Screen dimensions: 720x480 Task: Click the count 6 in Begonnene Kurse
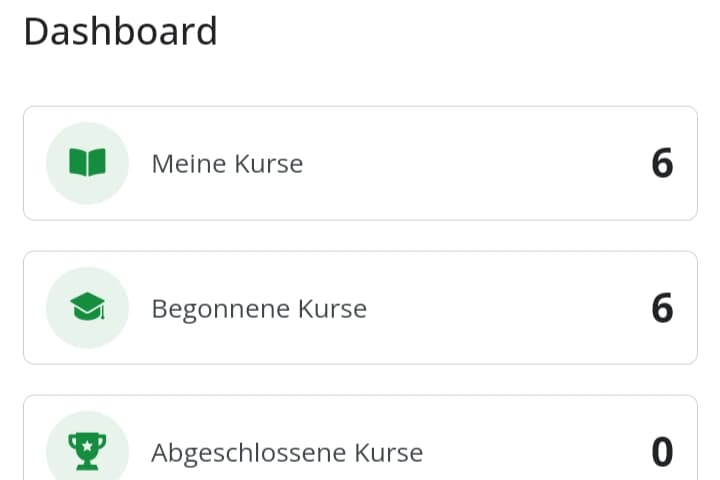click(x=662, y=308)
